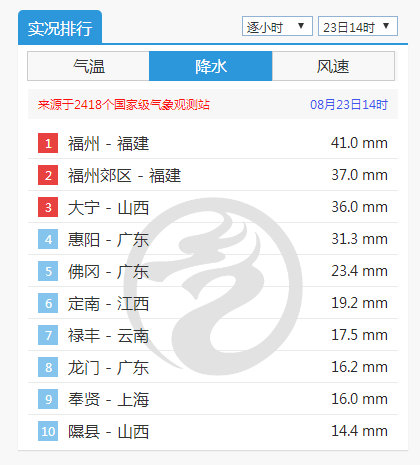Click the blue rank 4 badge
The width and height of the screenshot is (420, 465).
pyautogui.click(x=48, y=239)
